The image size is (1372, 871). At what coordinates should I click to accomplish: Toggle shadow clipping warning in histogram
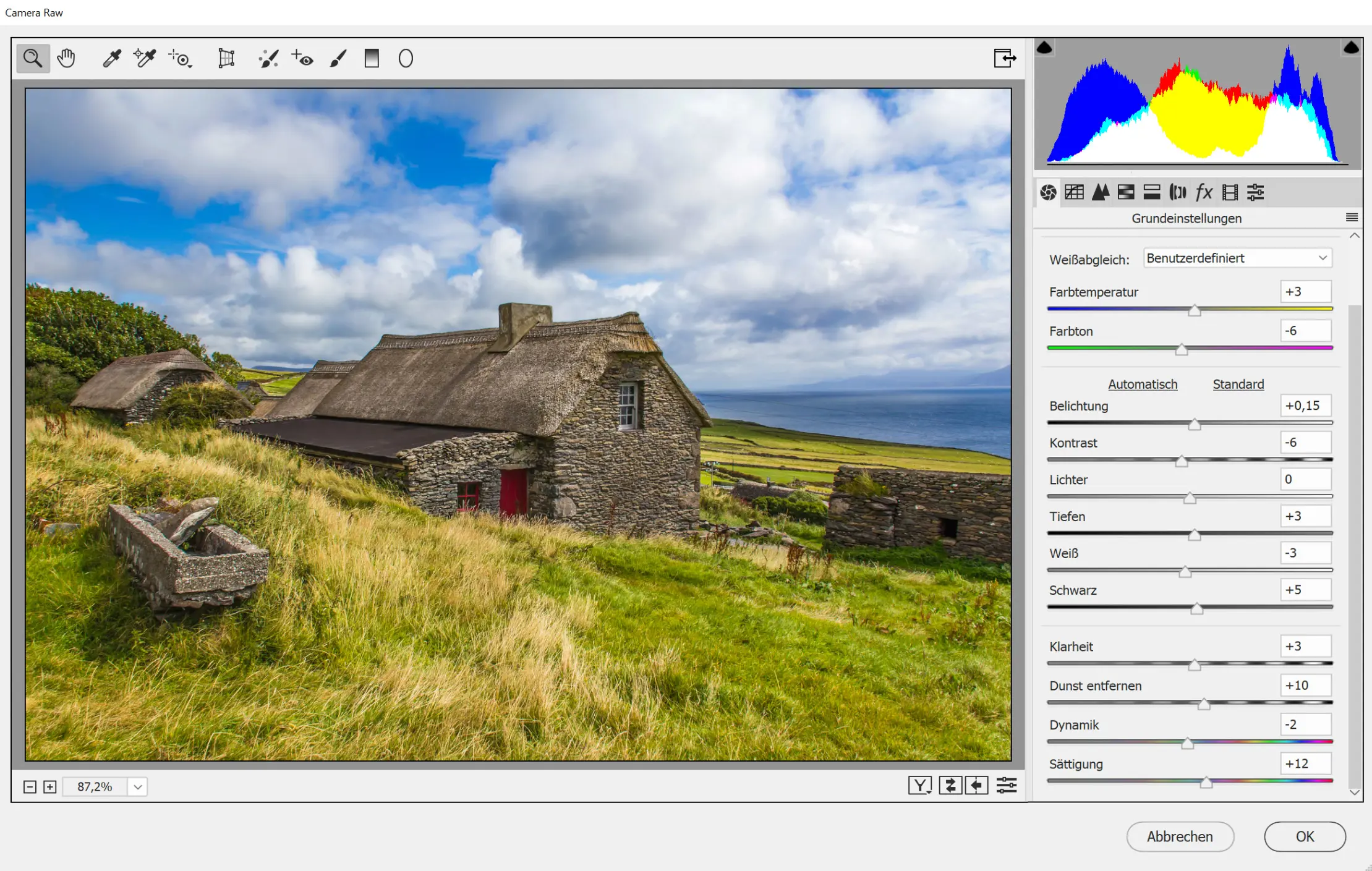[1044, 48]
